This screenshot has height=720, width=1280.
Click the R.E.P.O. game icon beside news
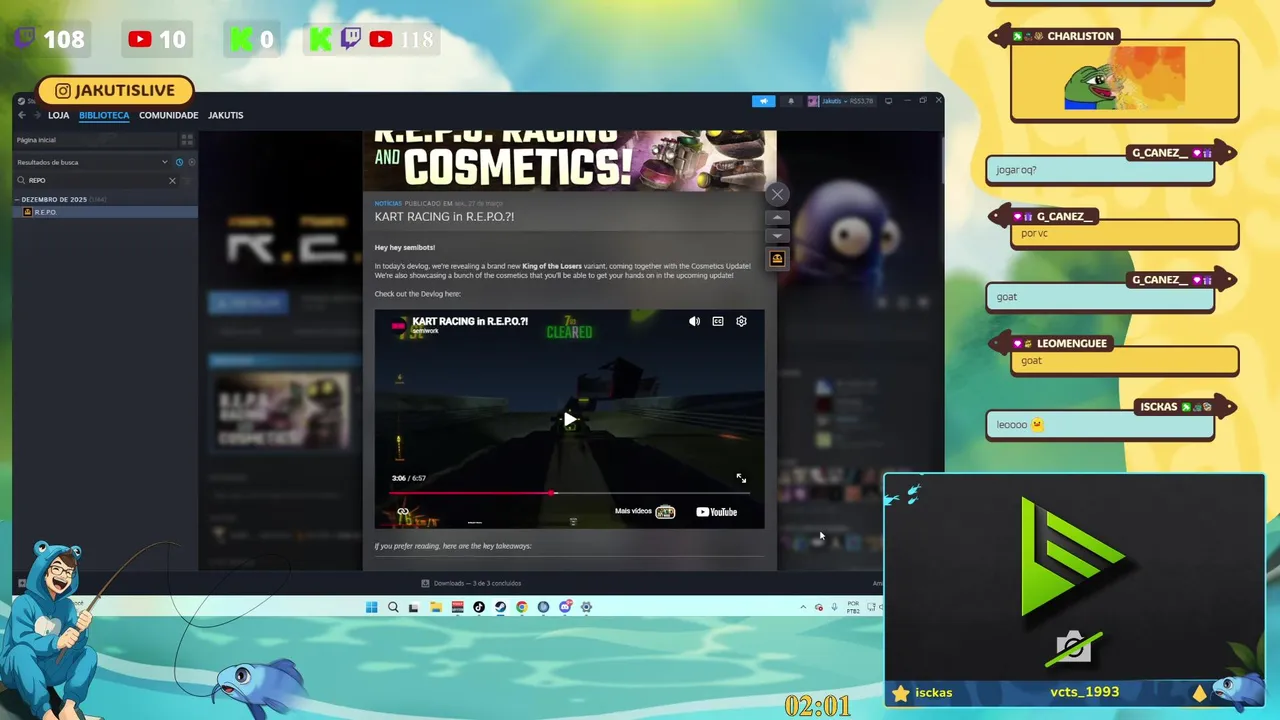pyautogui.click(x=777, y=259)
